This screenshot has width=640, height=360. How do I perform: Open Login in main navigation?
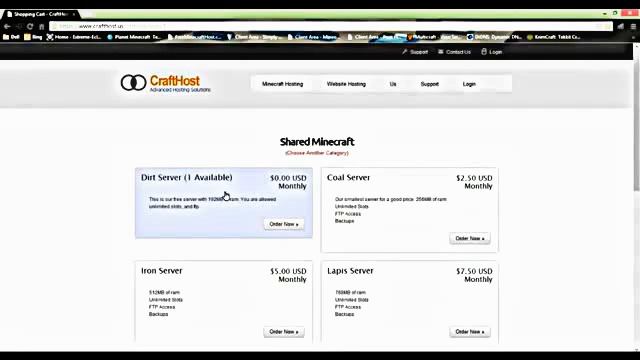(469, 84)
